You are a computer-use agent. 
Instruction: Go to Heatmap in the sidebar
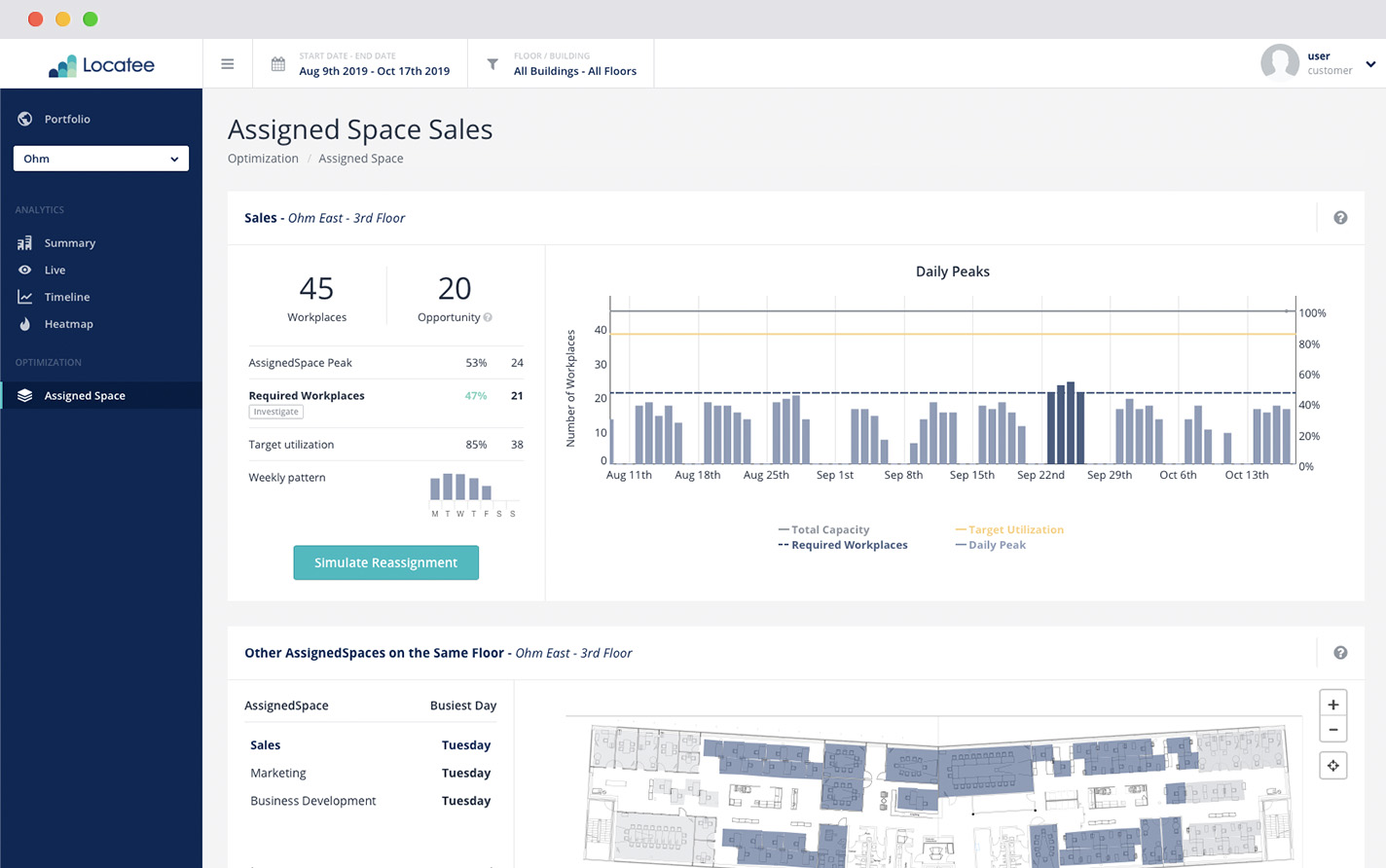[68, 324]
